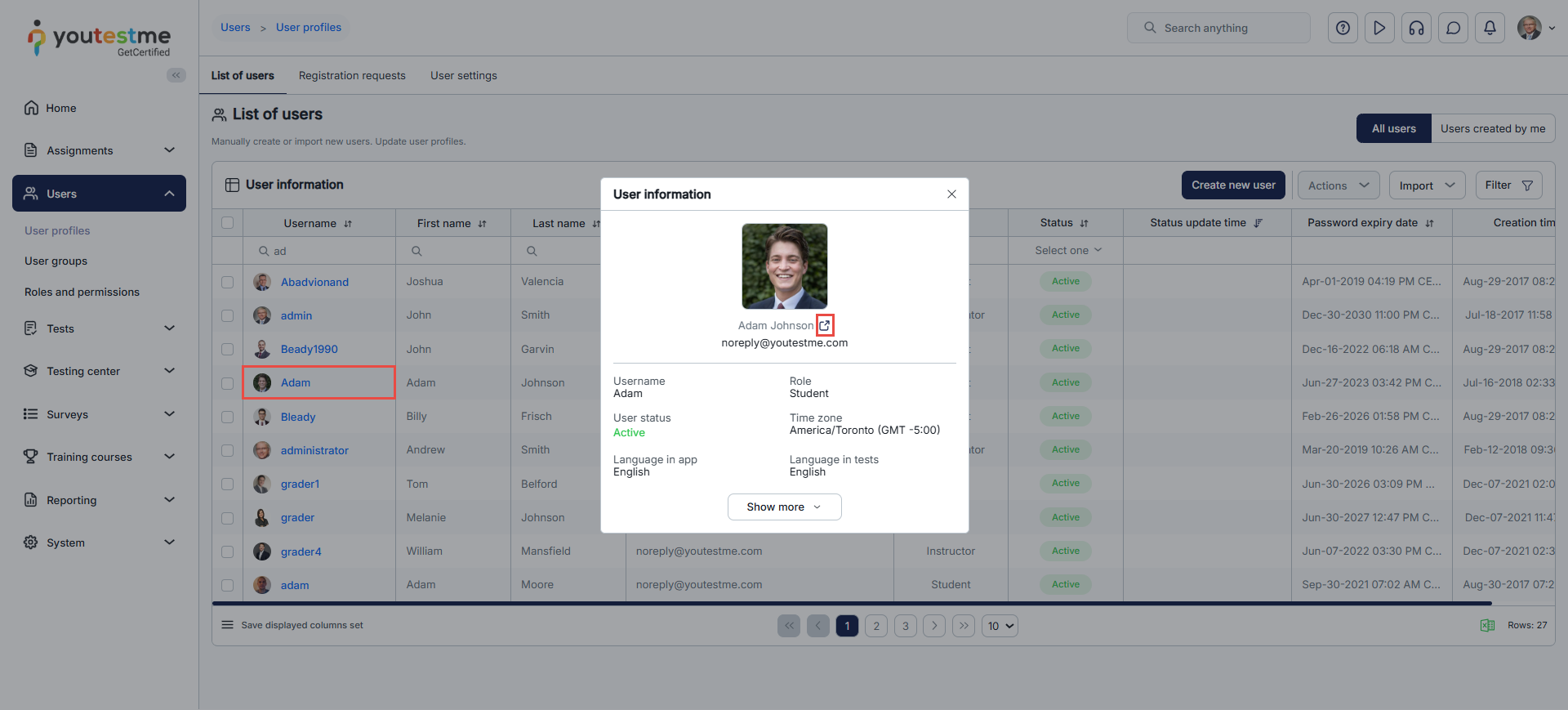Switch to Registration requests tab
1568x710 pixels.
click(352, 75)
